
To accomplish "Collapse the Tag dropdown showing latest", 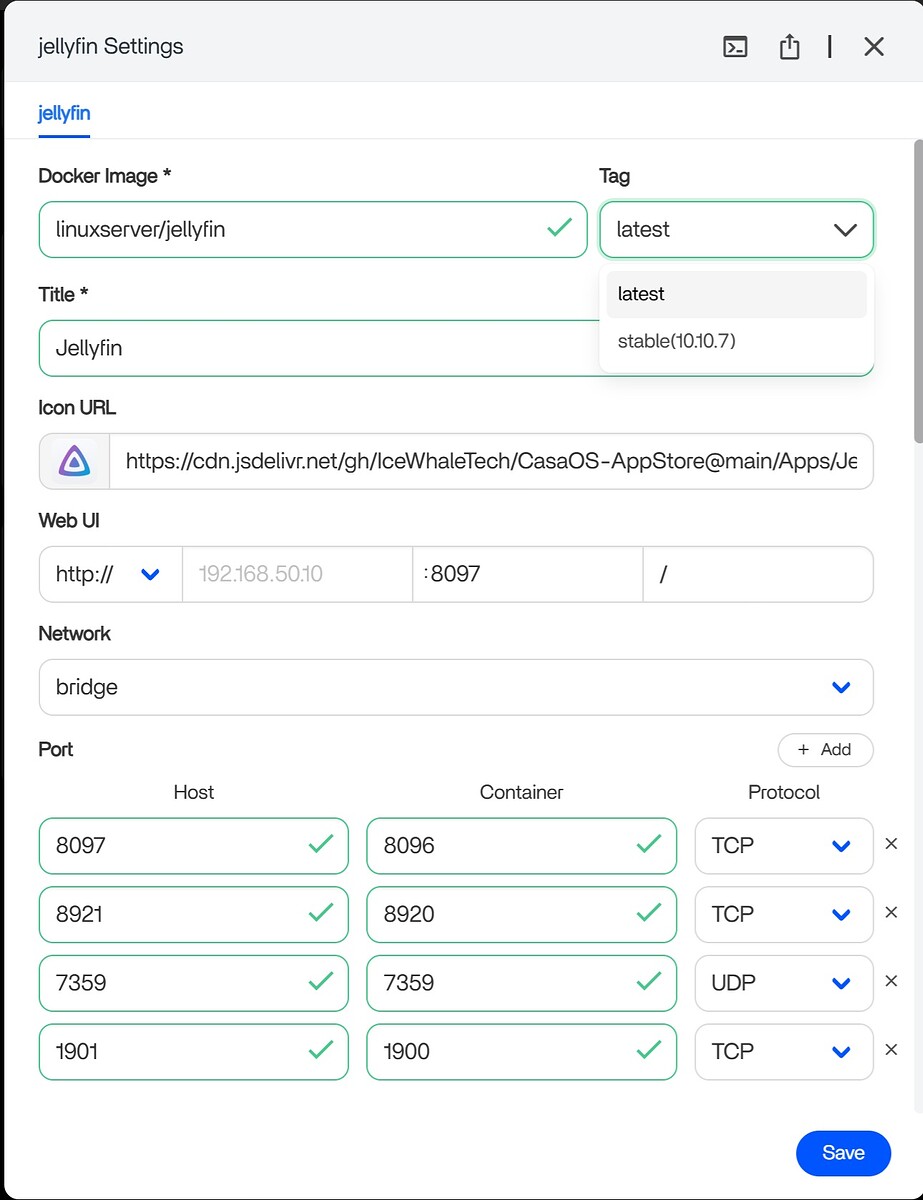I will pyautogui.click(x=736, y=229).
